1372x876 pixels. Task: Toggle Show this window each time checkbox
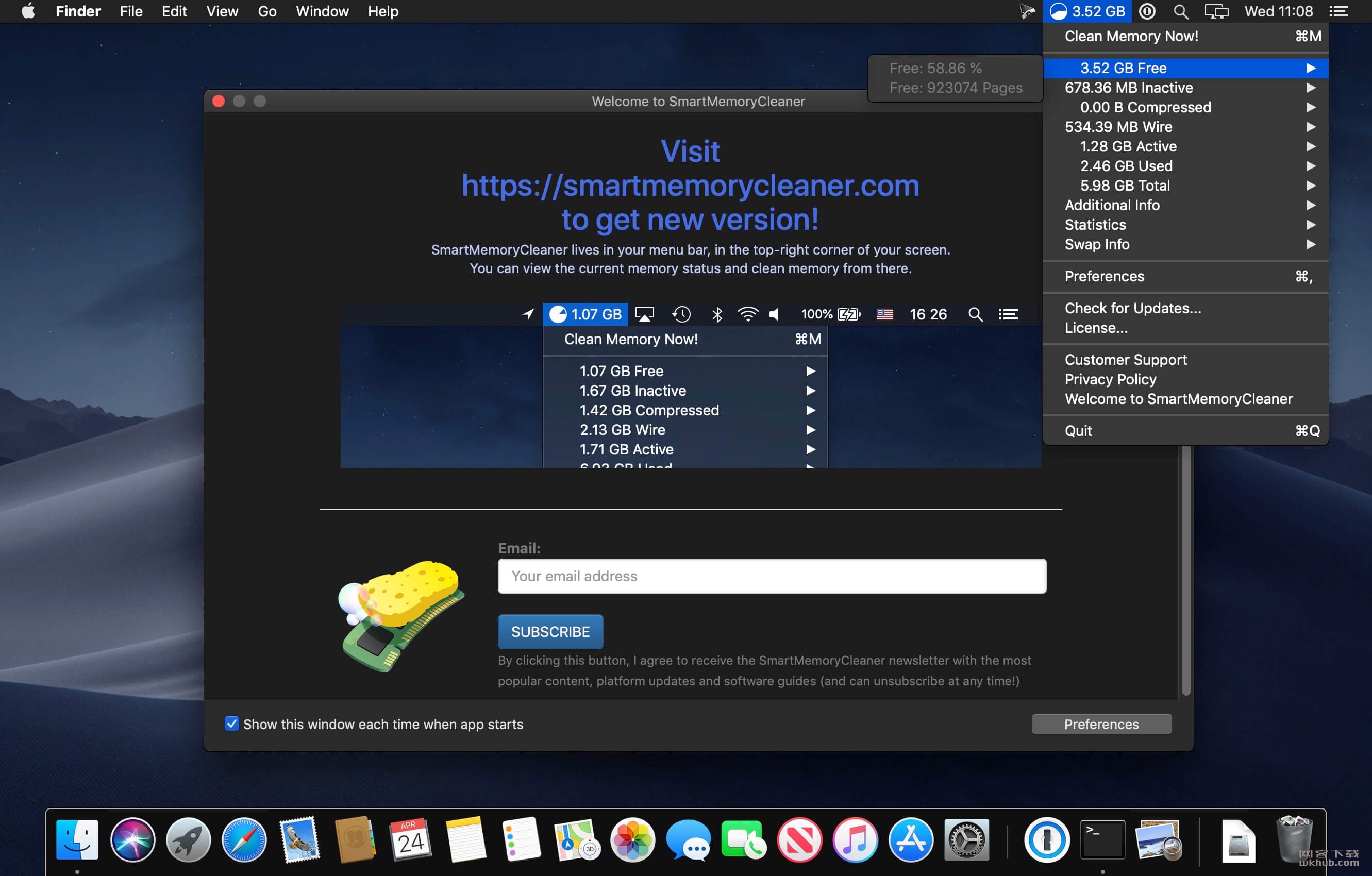[231, 723]
